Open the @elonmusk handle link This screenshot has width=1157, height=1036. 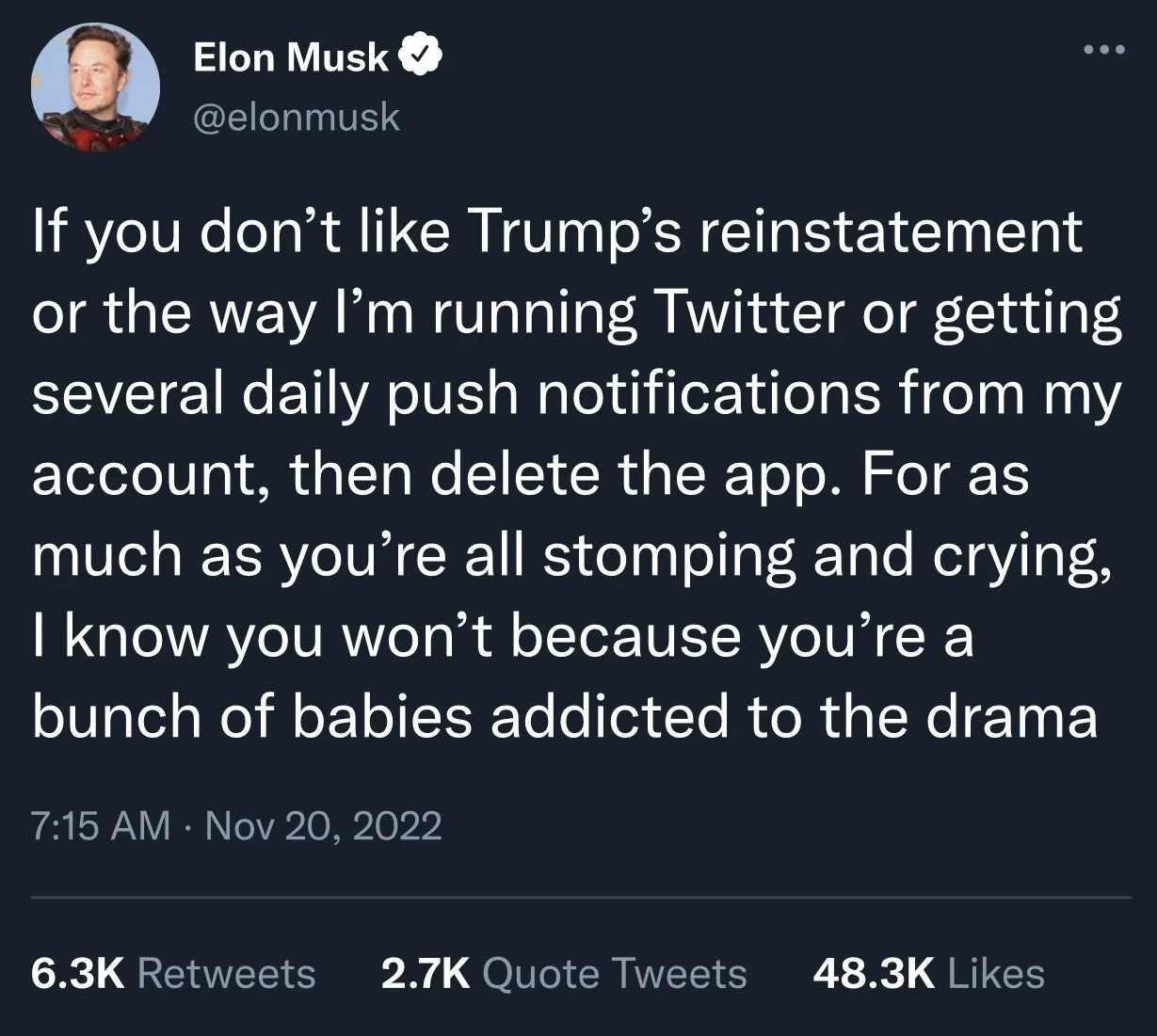(x=297, y=118)
